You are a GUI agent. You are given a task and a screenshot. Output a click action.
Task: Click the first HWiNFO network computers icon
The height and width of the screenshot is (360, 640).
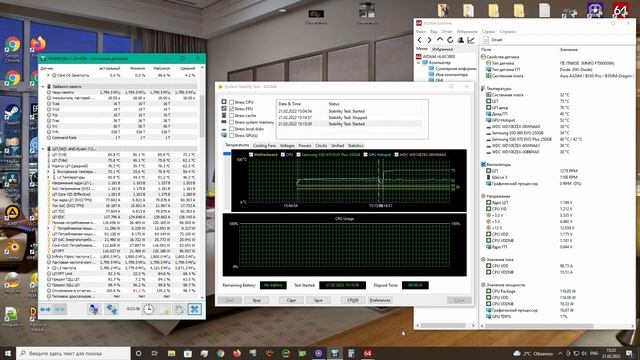[94, 309]
